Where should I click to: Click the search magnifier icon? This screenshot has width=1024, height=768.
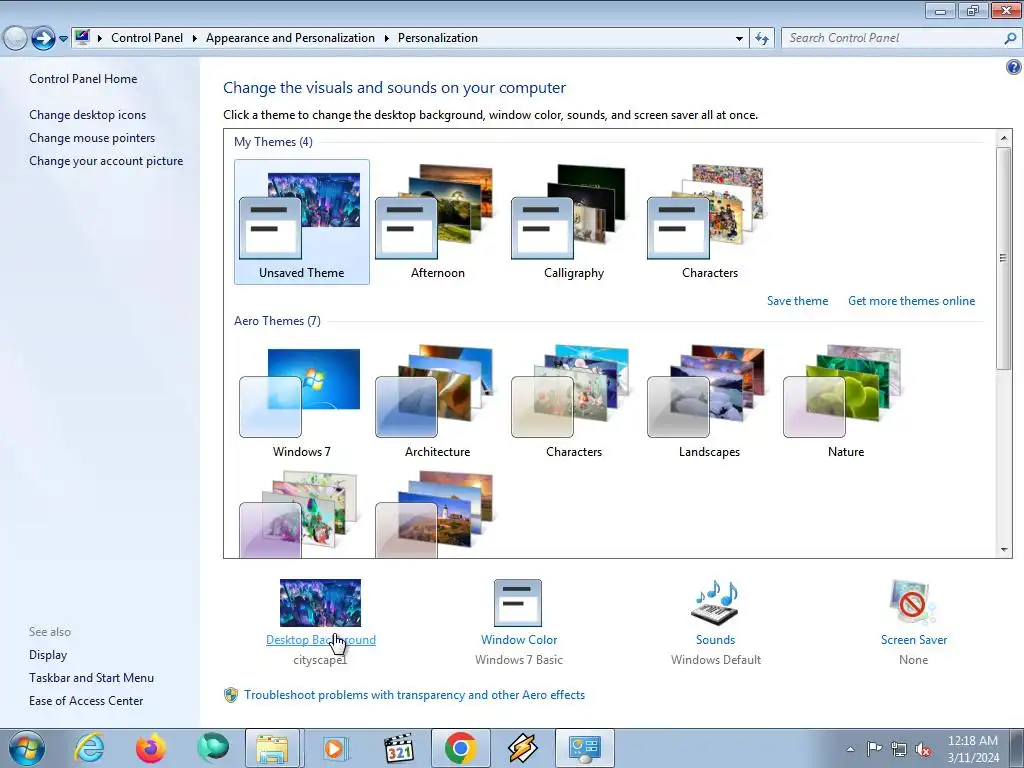(1010, 39)
